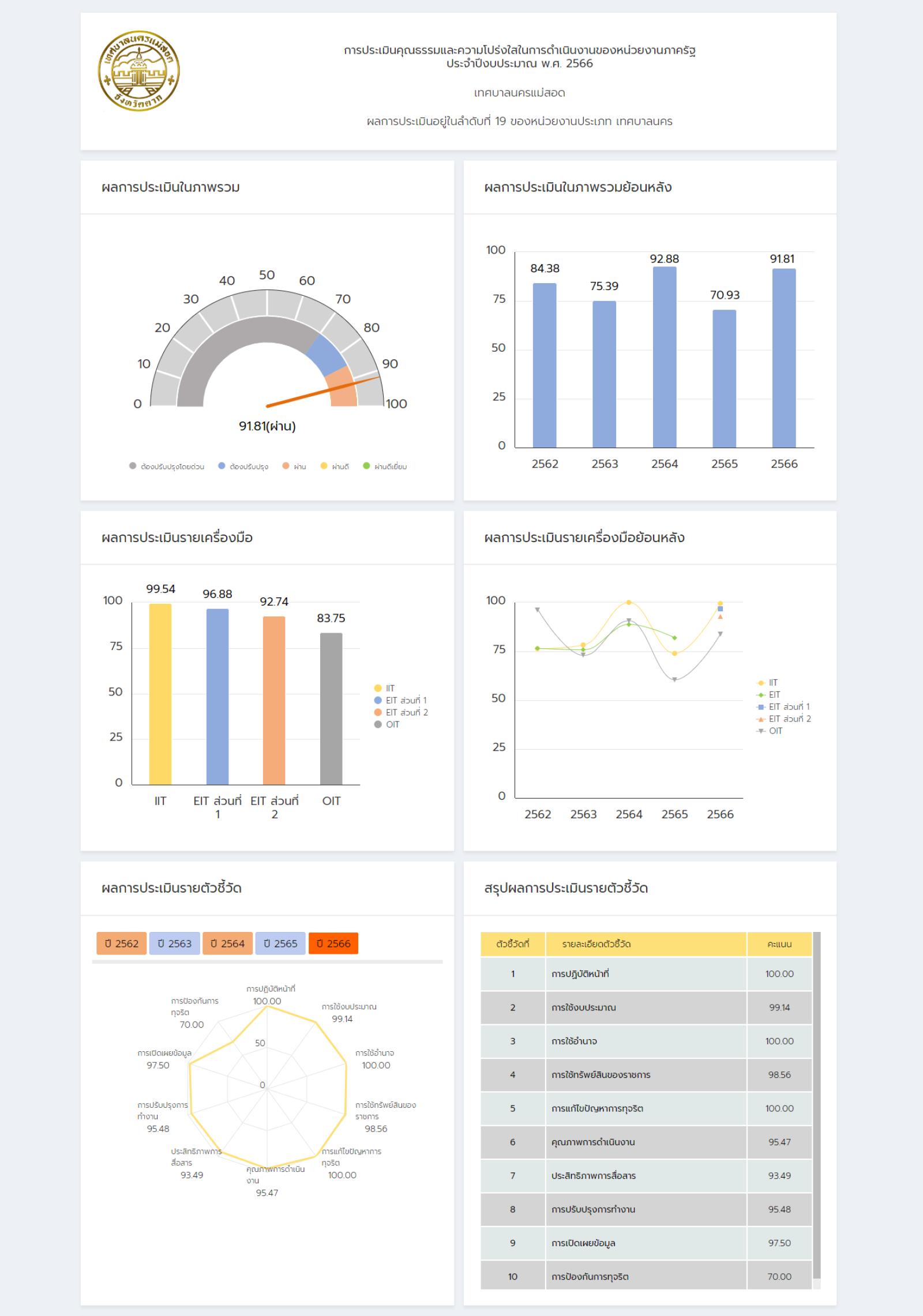Click the คะแนน column header

[x=779, y=944]
